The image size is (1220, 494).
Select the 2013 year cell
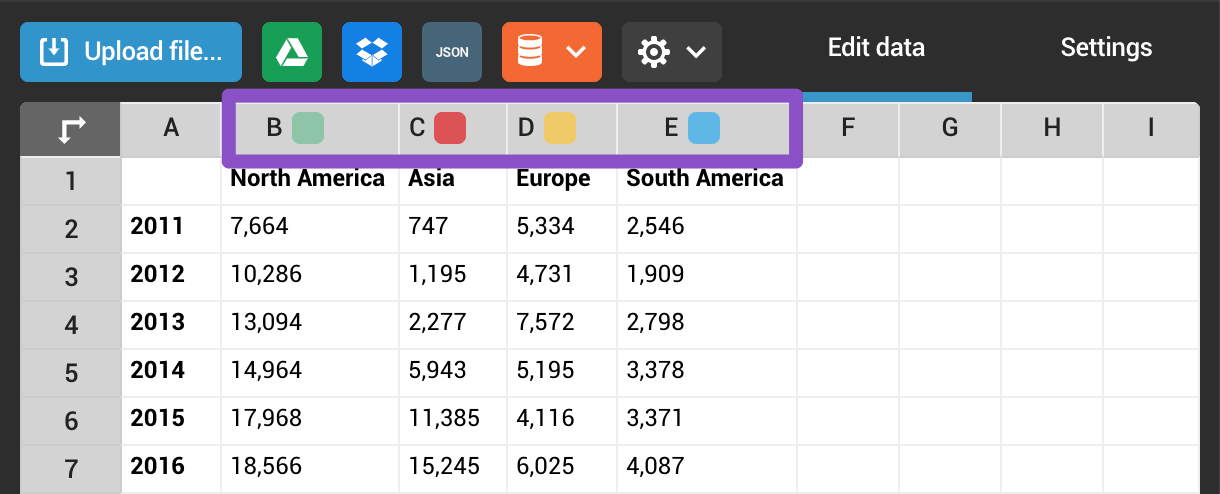(171, 326)
